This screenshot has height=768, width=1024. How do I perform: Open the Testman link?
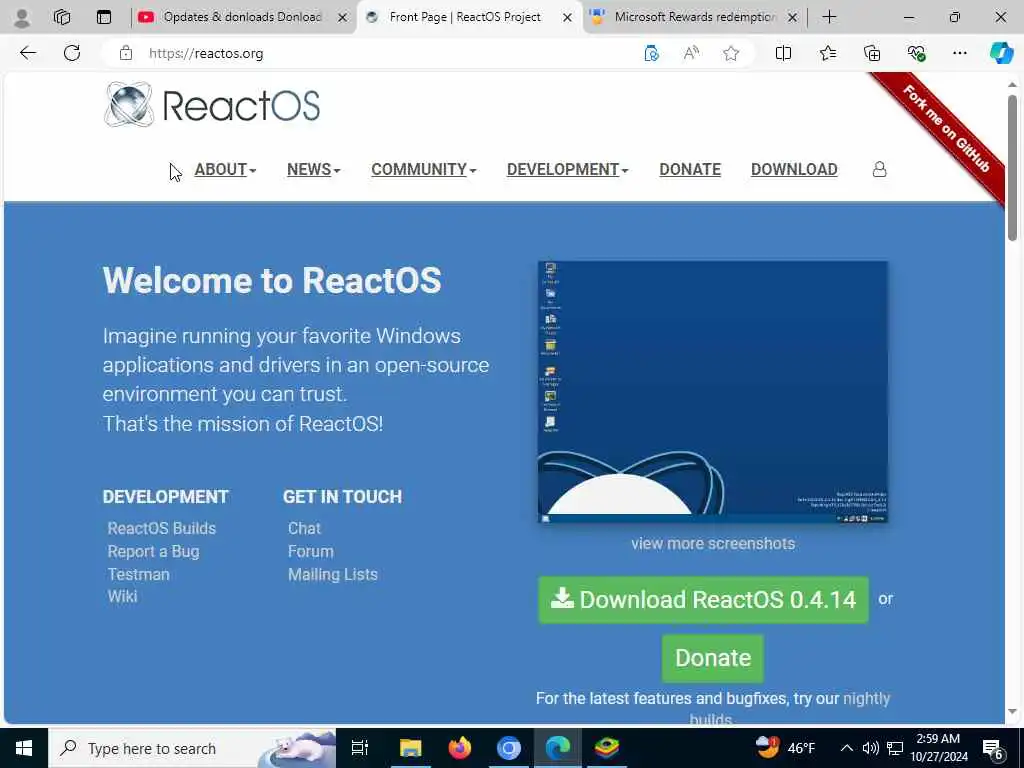tap(138, 575)
